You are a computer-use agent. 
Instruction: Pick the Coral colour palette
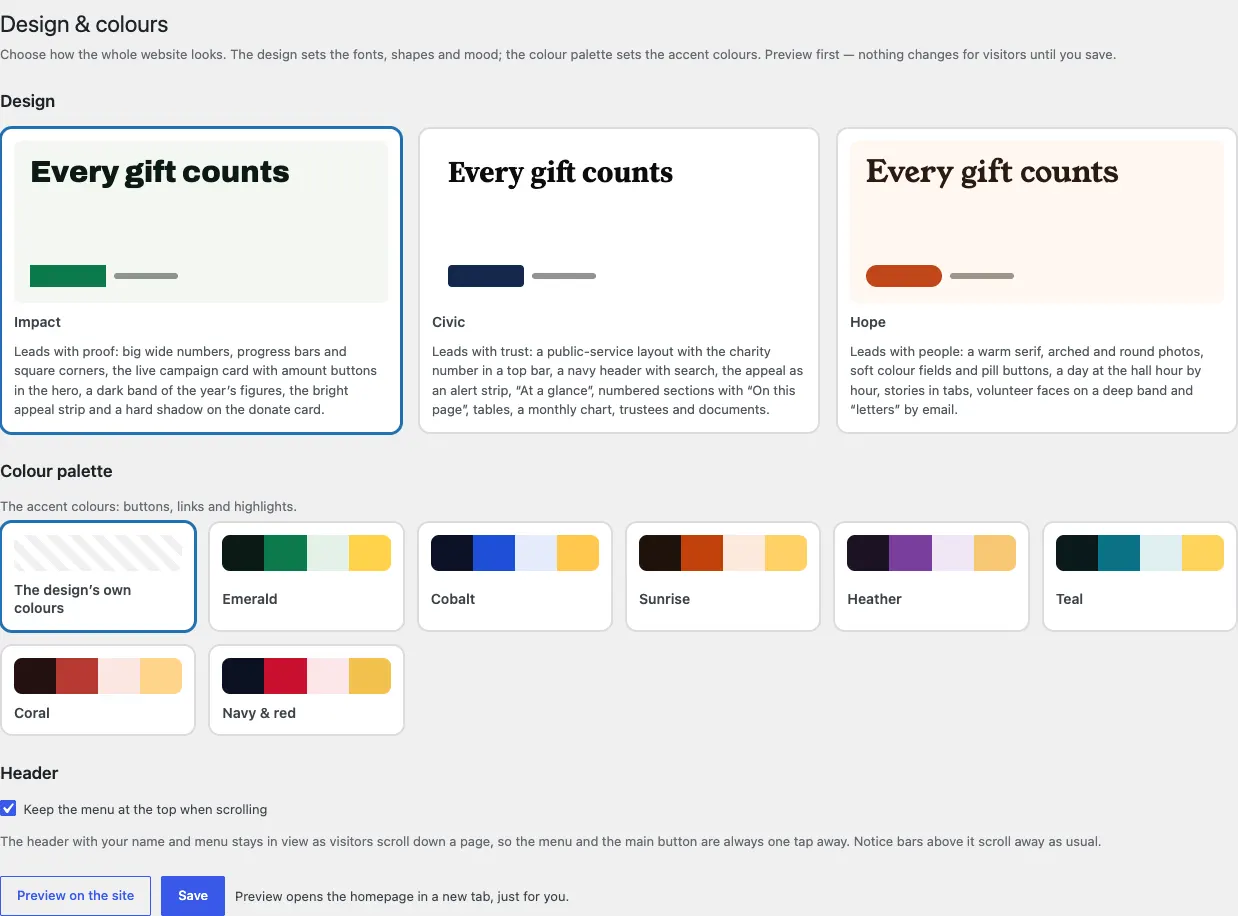pos(98,690)
